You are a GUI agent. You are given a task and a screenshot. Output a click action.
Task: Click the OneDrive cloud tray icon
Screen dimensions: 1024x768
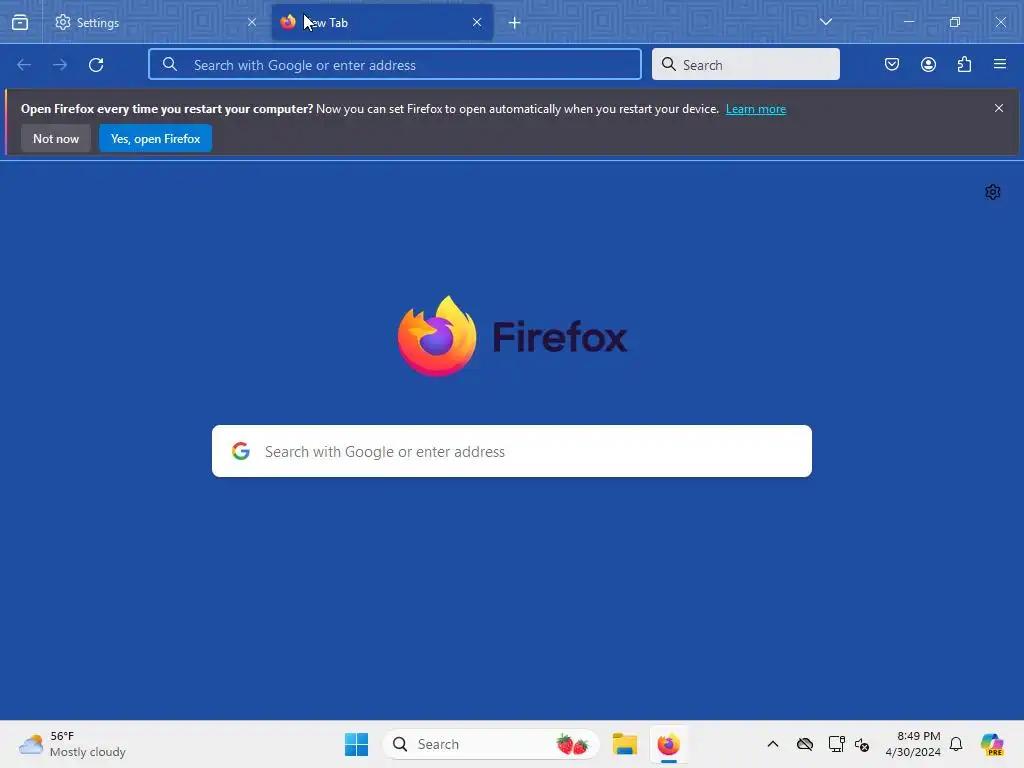[805, 744]
